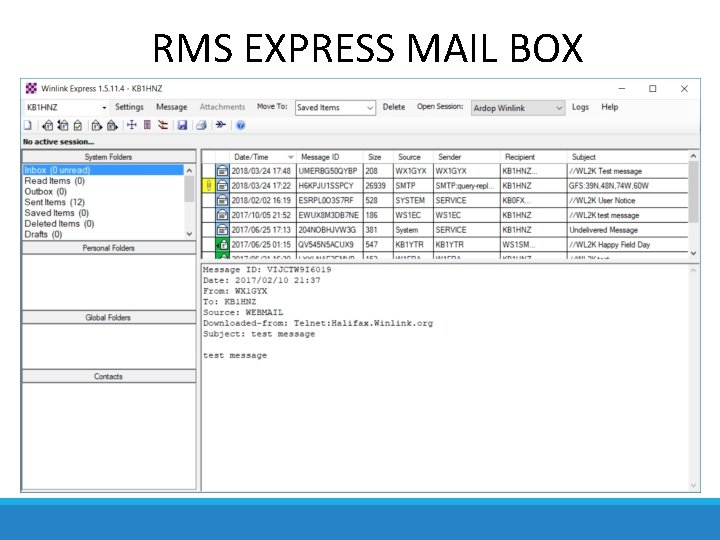Click the new message blank page icon
720x540 pixels.
tap(28, 125)
